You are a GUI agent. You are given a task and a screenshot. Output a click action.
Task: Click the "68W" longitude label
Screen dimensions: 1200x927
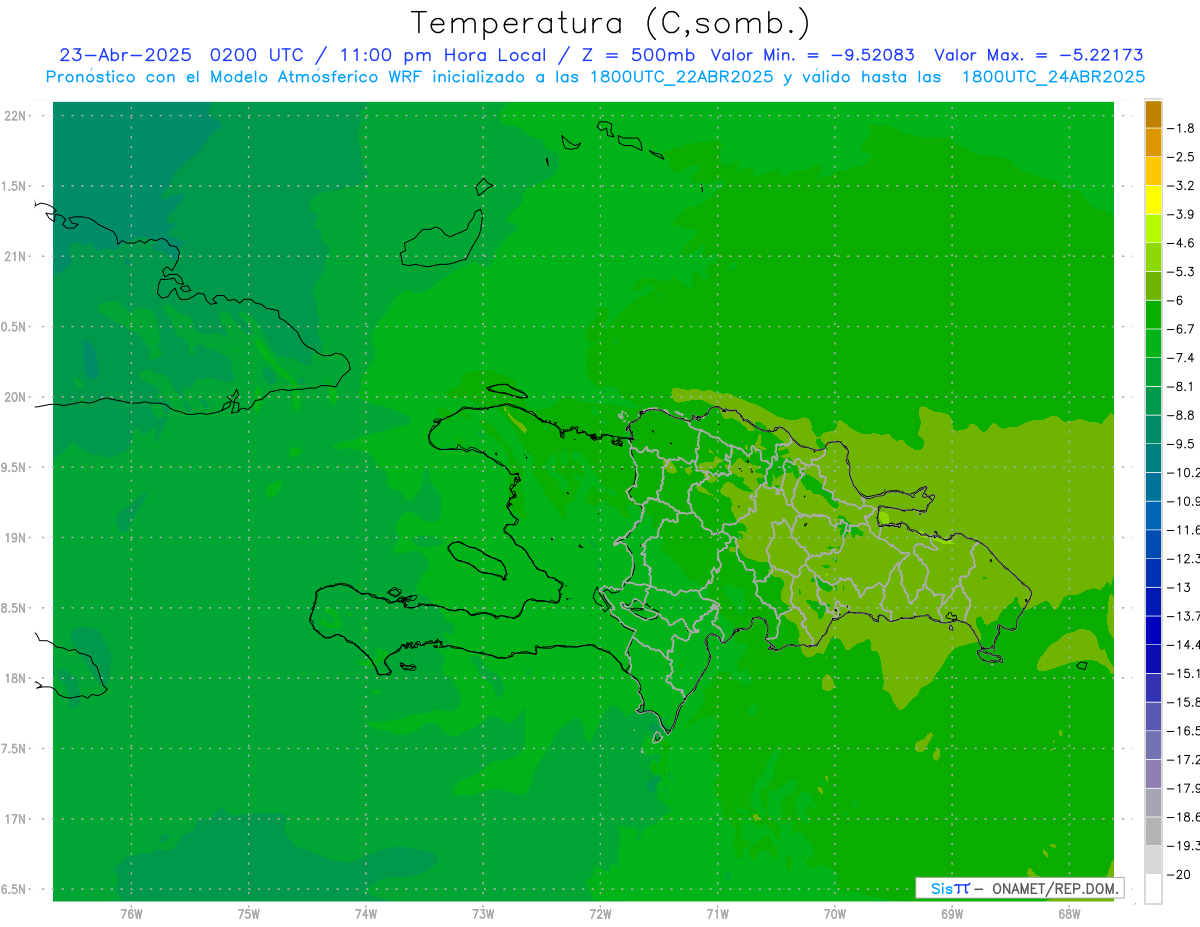coord(1069,913)
